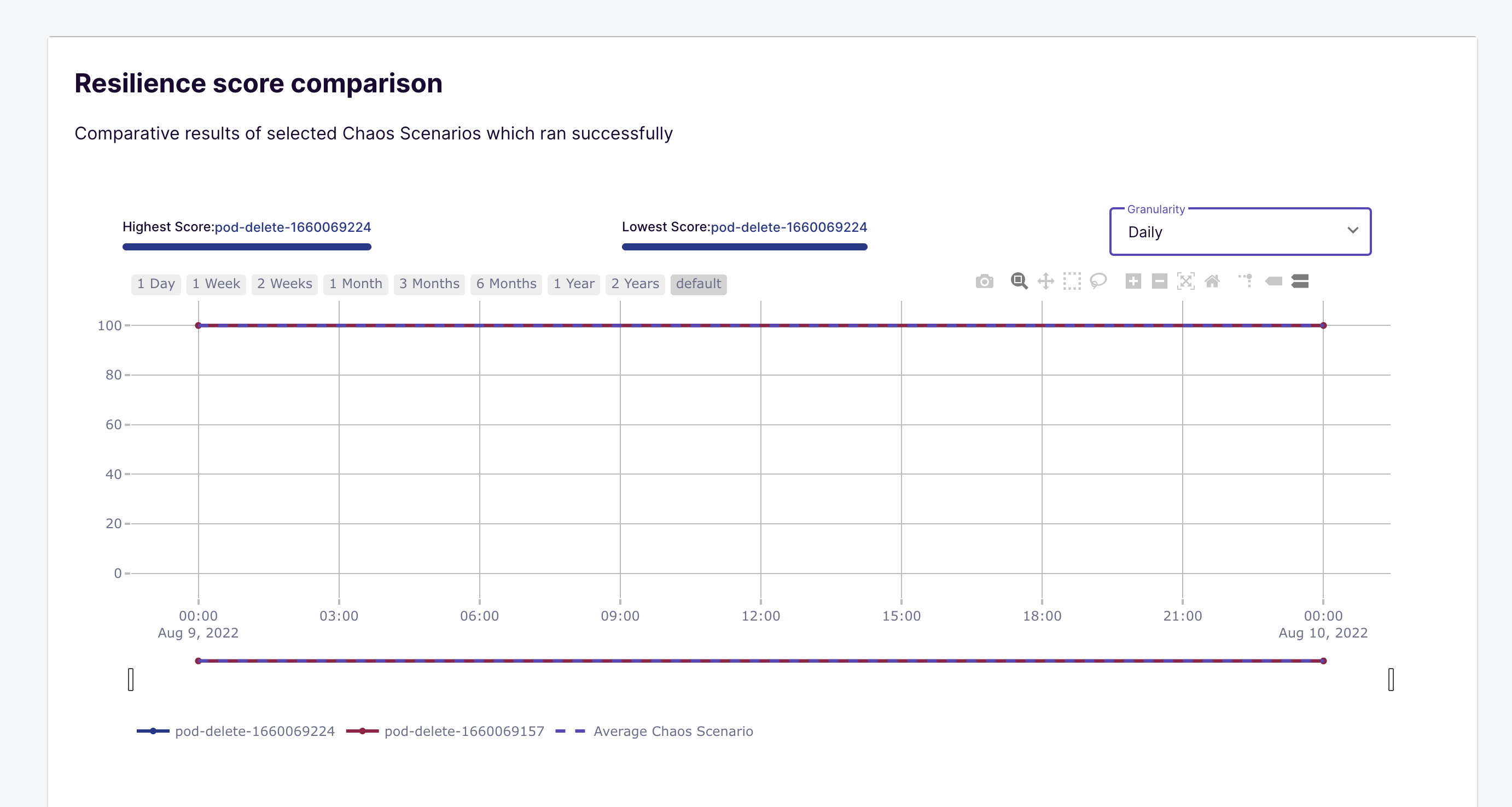The height and width of the screenshot is (807, 1512).
Task: Toggle compare data on hover icon
Action: click(x=1300, y=282)
